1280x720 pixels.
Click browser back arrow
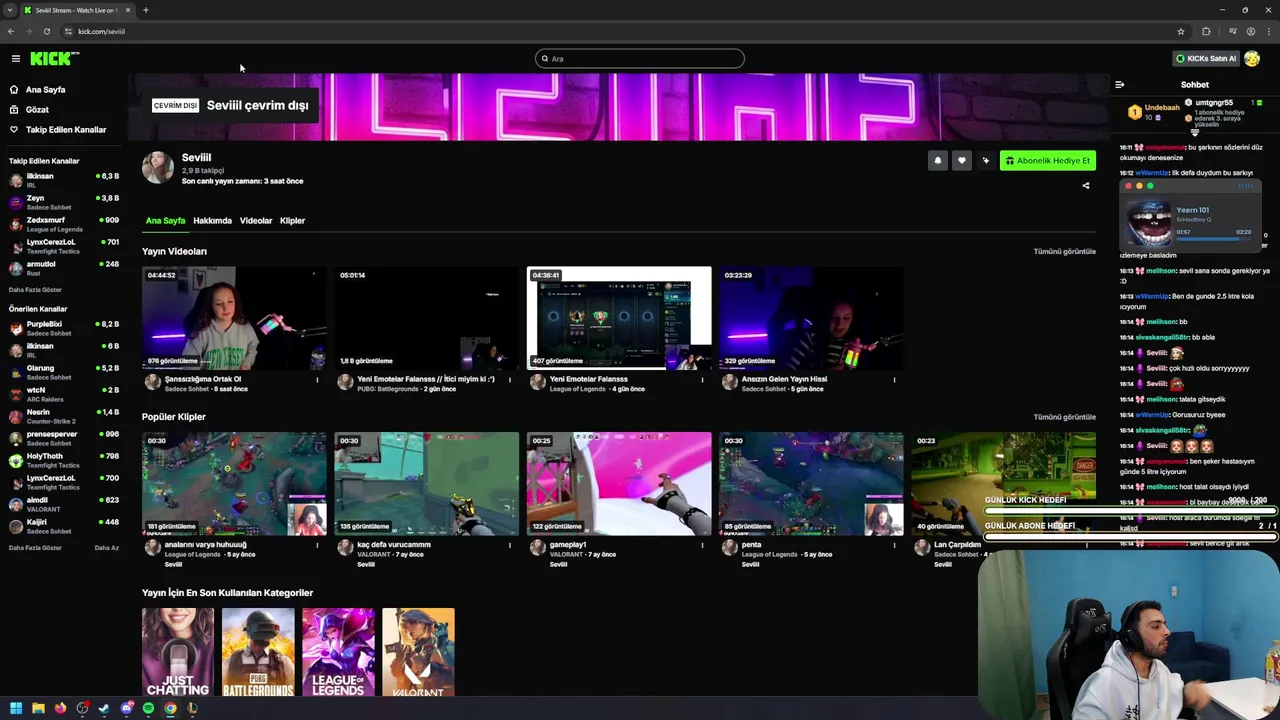pos(11,32)
